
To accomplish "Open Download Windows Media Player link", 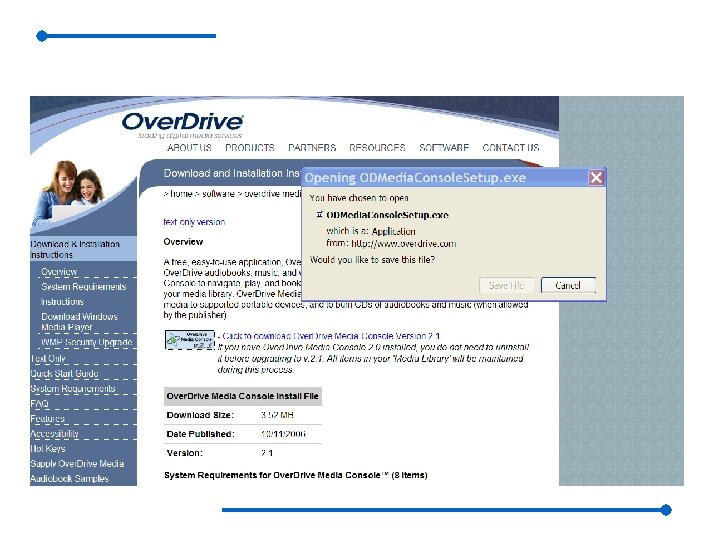I will pyautogui.click(x=79, y=322).
